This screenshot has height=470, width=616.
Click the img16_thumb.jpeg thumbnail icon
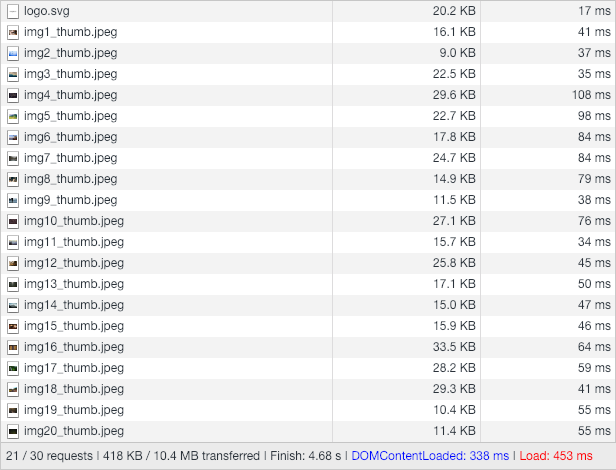coord(13,347)
